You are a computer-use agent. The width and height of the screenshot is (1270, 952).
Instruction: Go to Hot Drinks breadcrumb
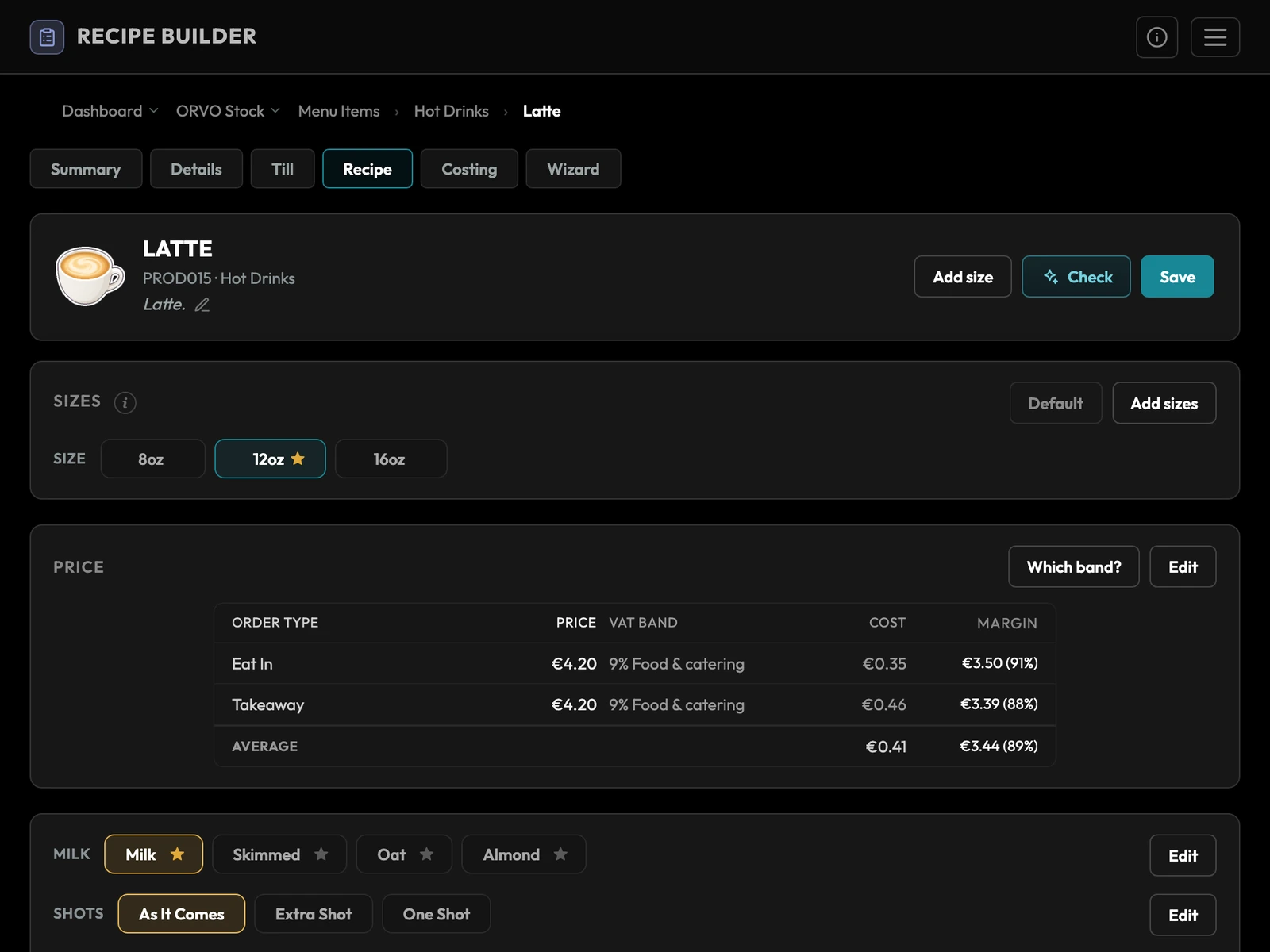pos(452,111)
